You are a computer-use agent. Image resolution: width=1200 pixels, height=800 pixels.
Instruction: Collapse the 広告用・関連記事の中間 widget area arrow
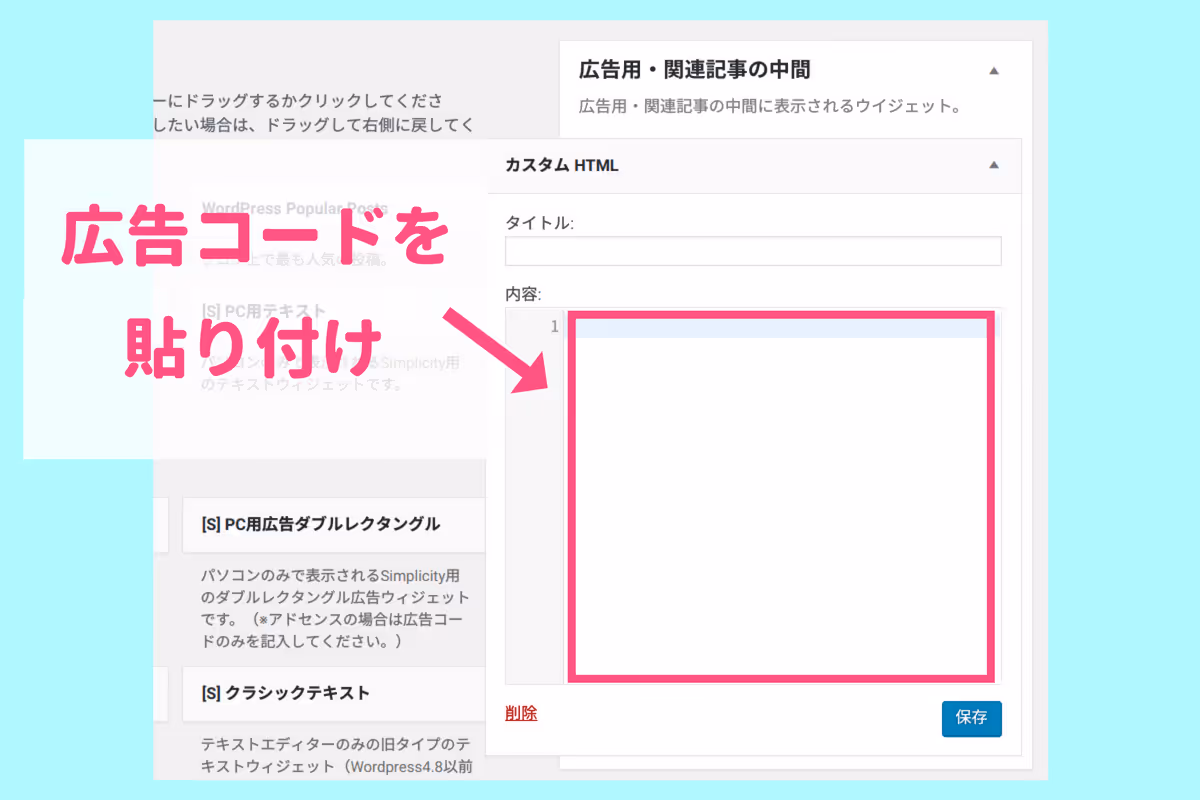[x=993, y=71]
